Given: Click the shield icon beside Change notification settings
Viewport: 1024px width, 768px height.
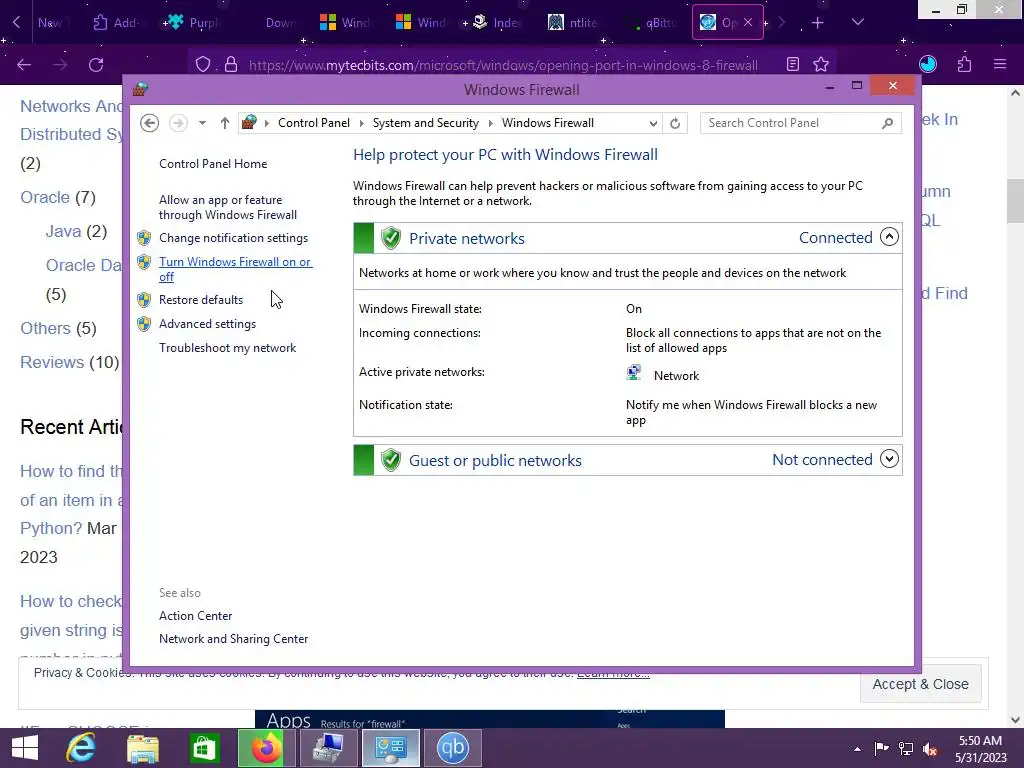Looking at the screenshot, I should (x=144, y=238).
